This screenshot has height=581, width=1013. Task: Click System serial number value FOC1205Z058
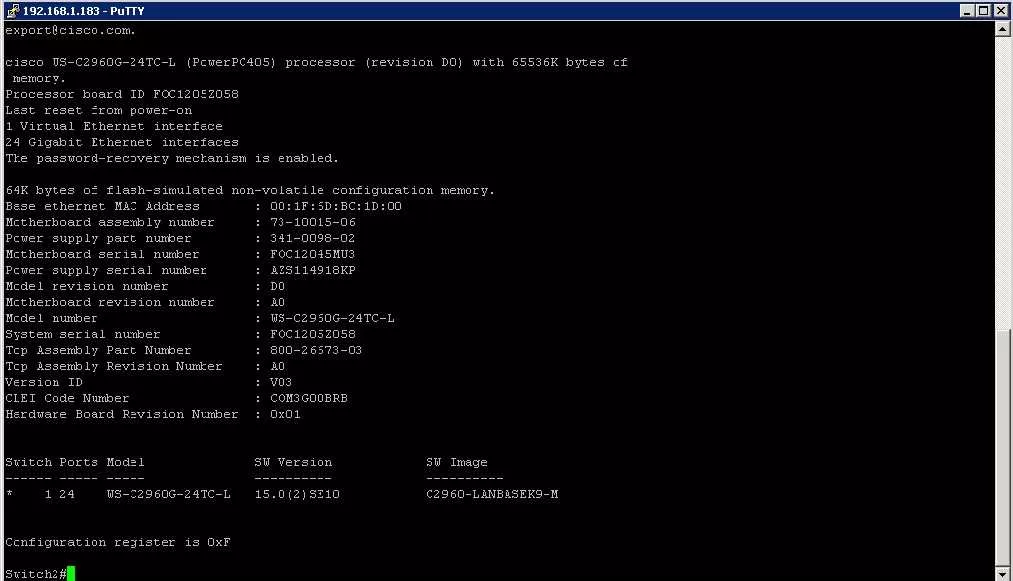(313, 335)
